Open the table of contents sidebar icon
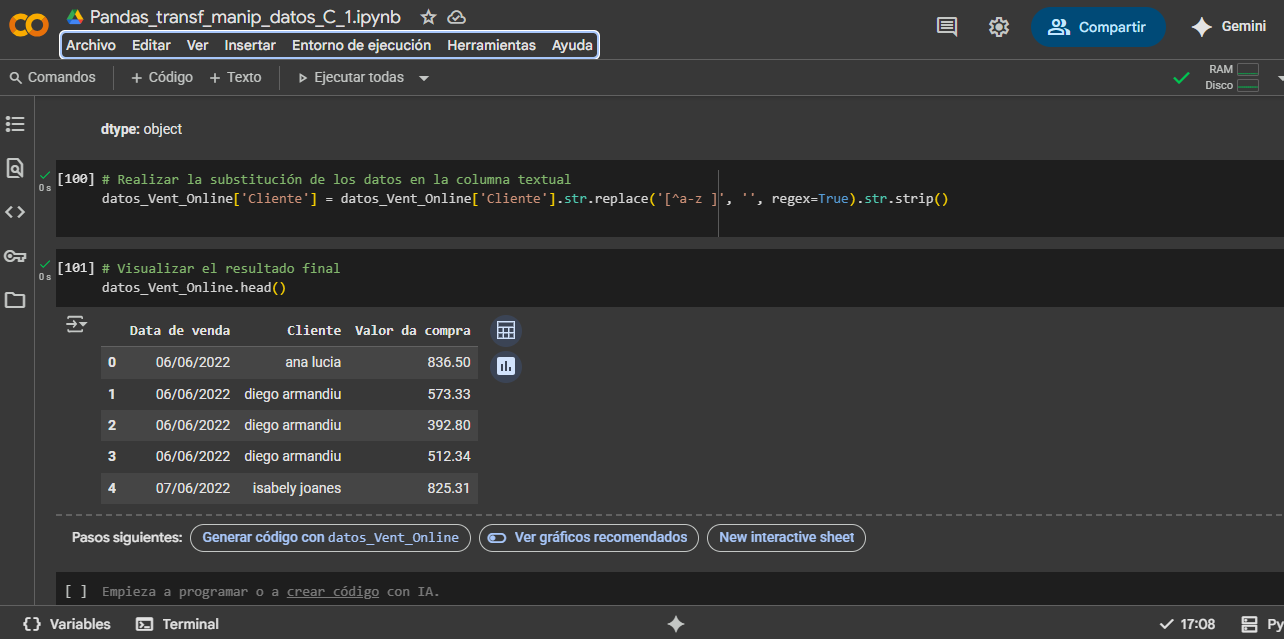Image resolution: width=1284 pixels, height=639 pixels. coord(15,124)
